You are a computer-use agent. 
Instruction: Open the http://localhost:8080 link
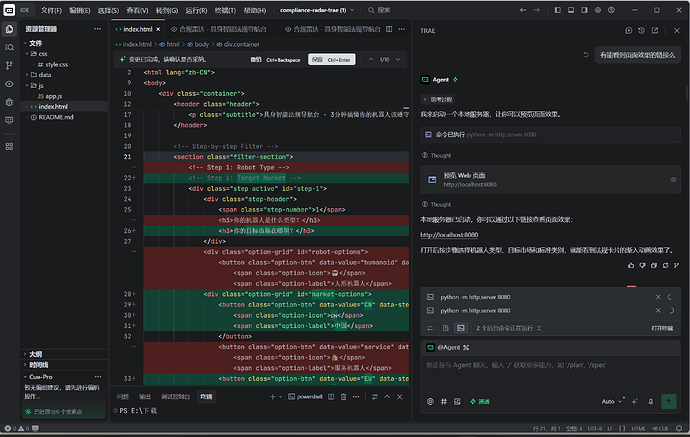pos(449,235)
